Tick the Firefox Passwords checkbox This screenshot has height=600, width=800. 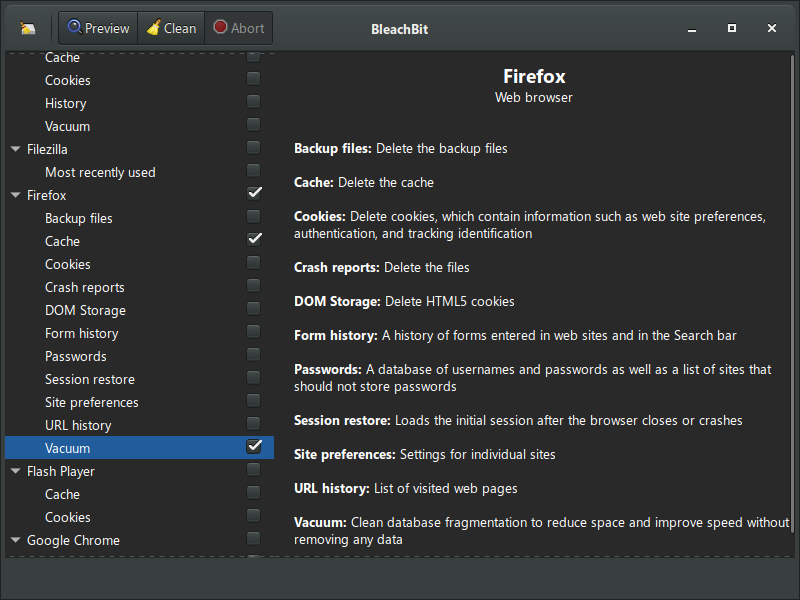254,354
